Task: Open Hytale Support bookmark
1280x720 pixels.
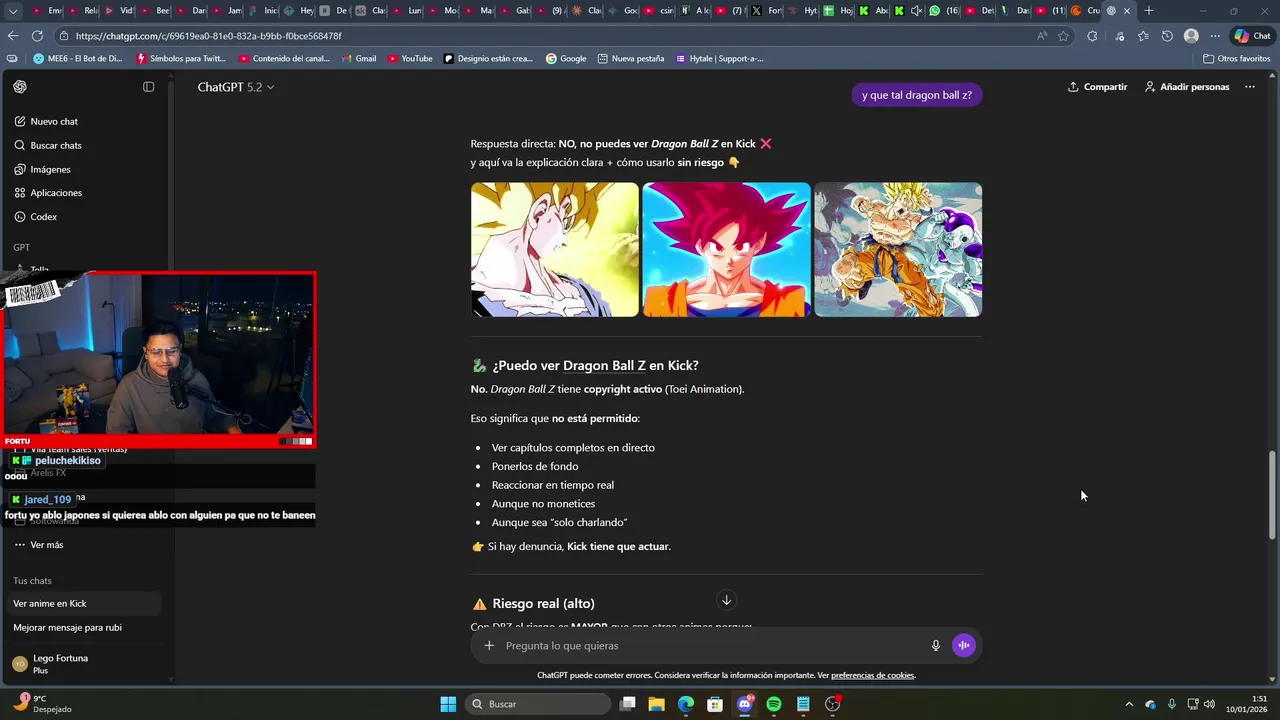Action: tap(719, 59)
